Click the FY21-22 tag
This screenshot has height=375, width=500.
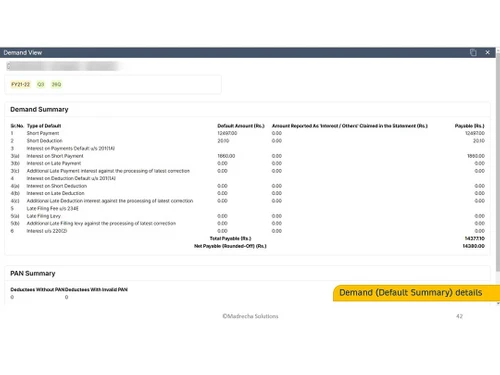(21, 84)
